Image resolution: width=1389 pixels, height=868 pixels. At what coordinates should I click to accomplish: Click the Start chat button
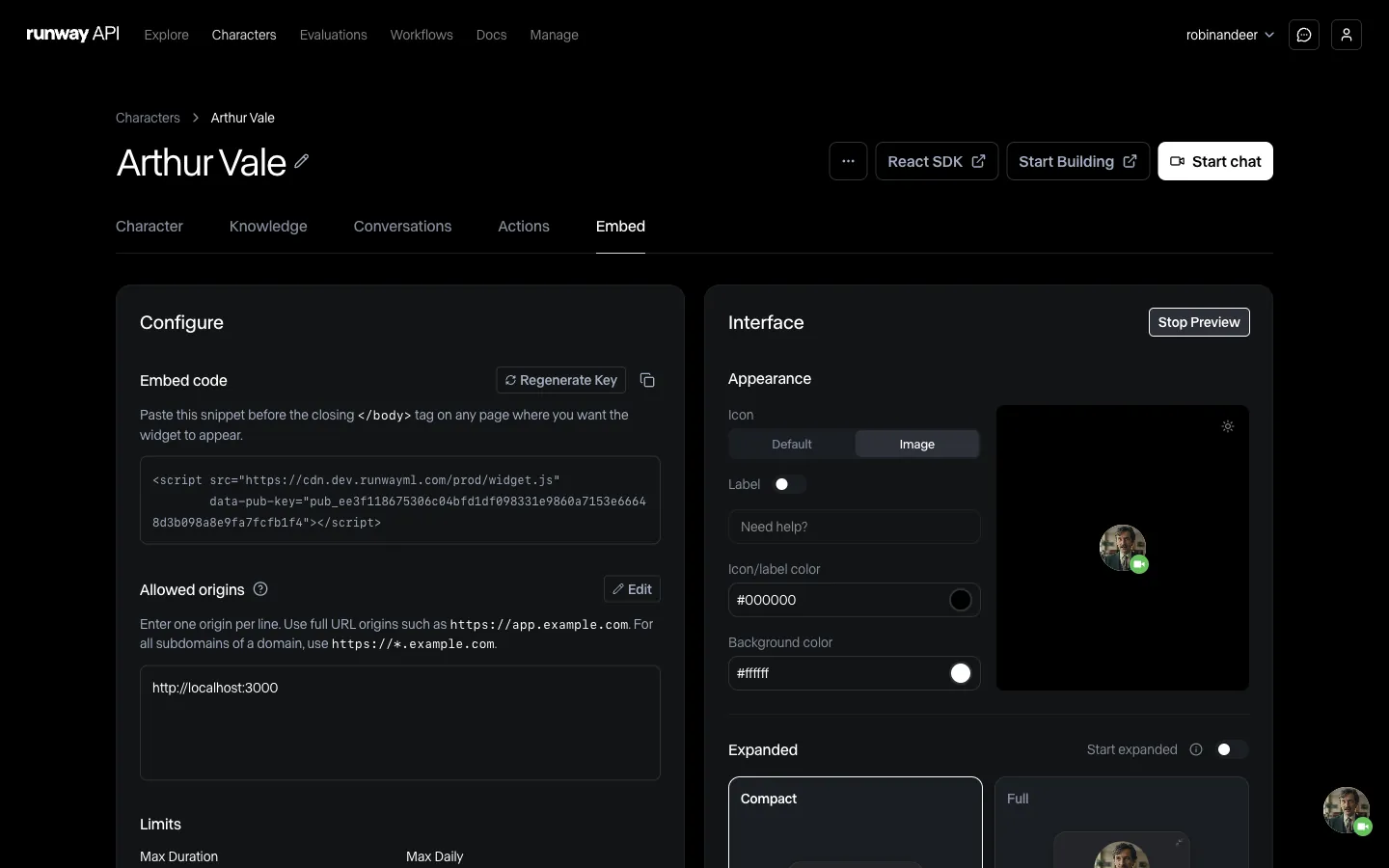(1215, 161)
